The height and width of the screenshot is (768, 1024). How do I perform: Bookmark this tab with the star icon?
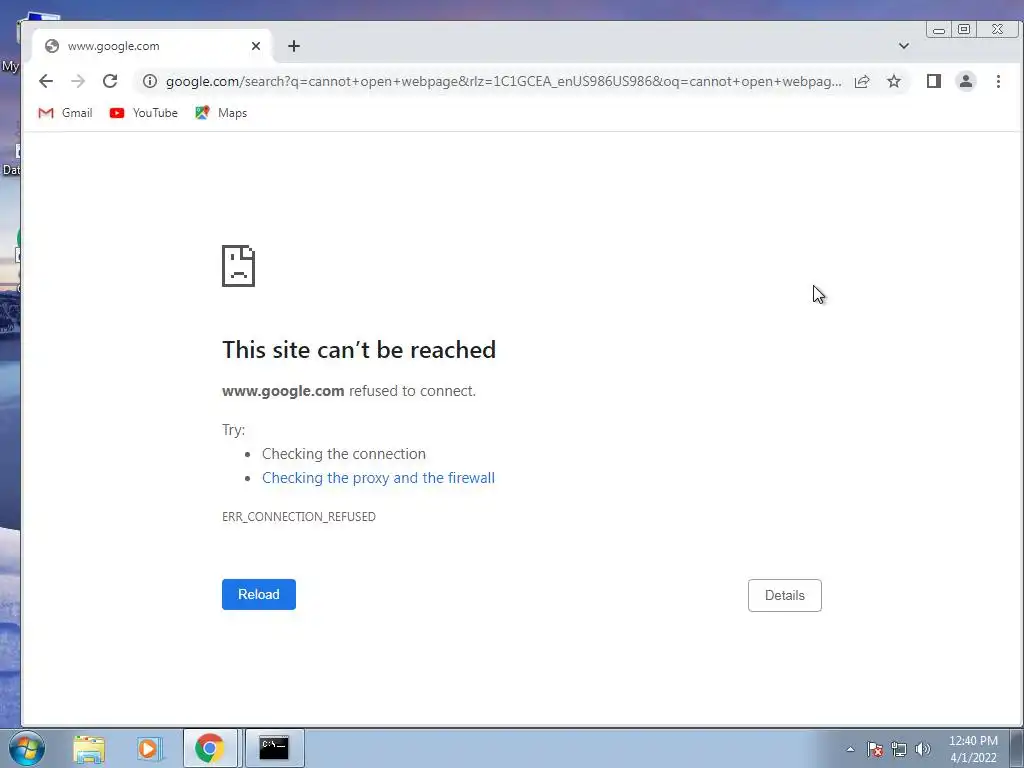[x=894, y=81]
